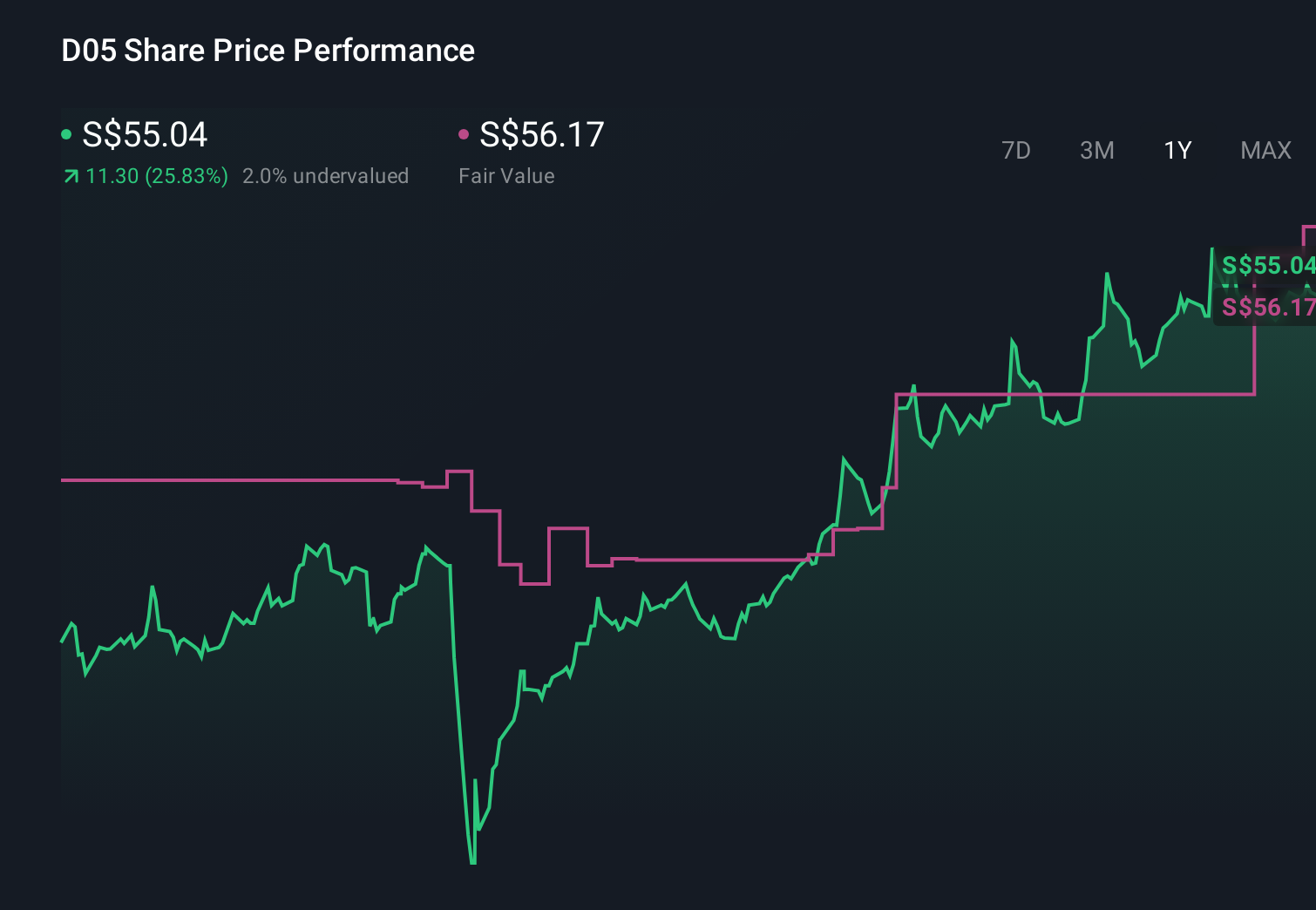Click the S$55.04 current price heading

click(144, 134)
